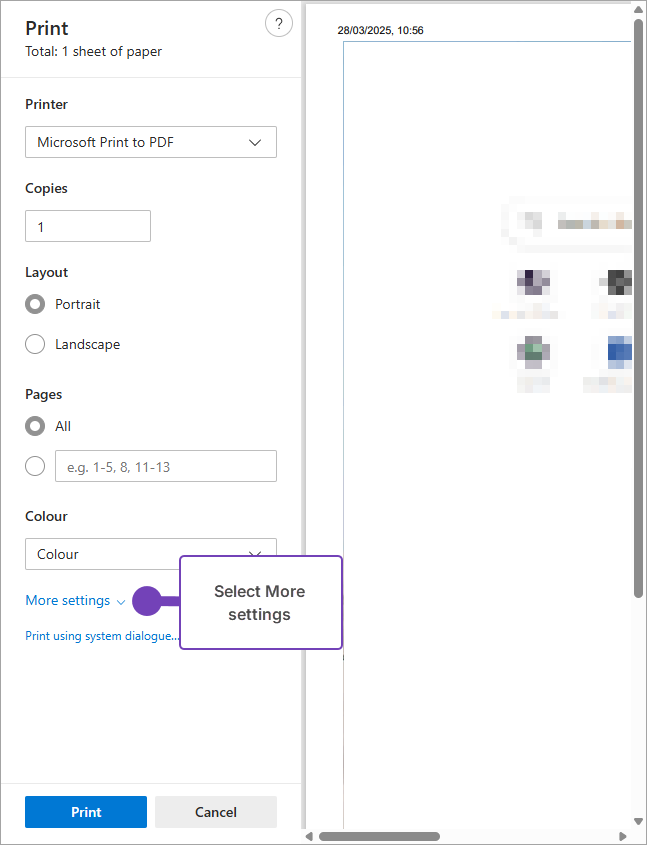The width and height of the screenshot is (647, 845).
Task: Click the left arrow on the horizontal scrollbar
Action: click(x=310, y=836)
